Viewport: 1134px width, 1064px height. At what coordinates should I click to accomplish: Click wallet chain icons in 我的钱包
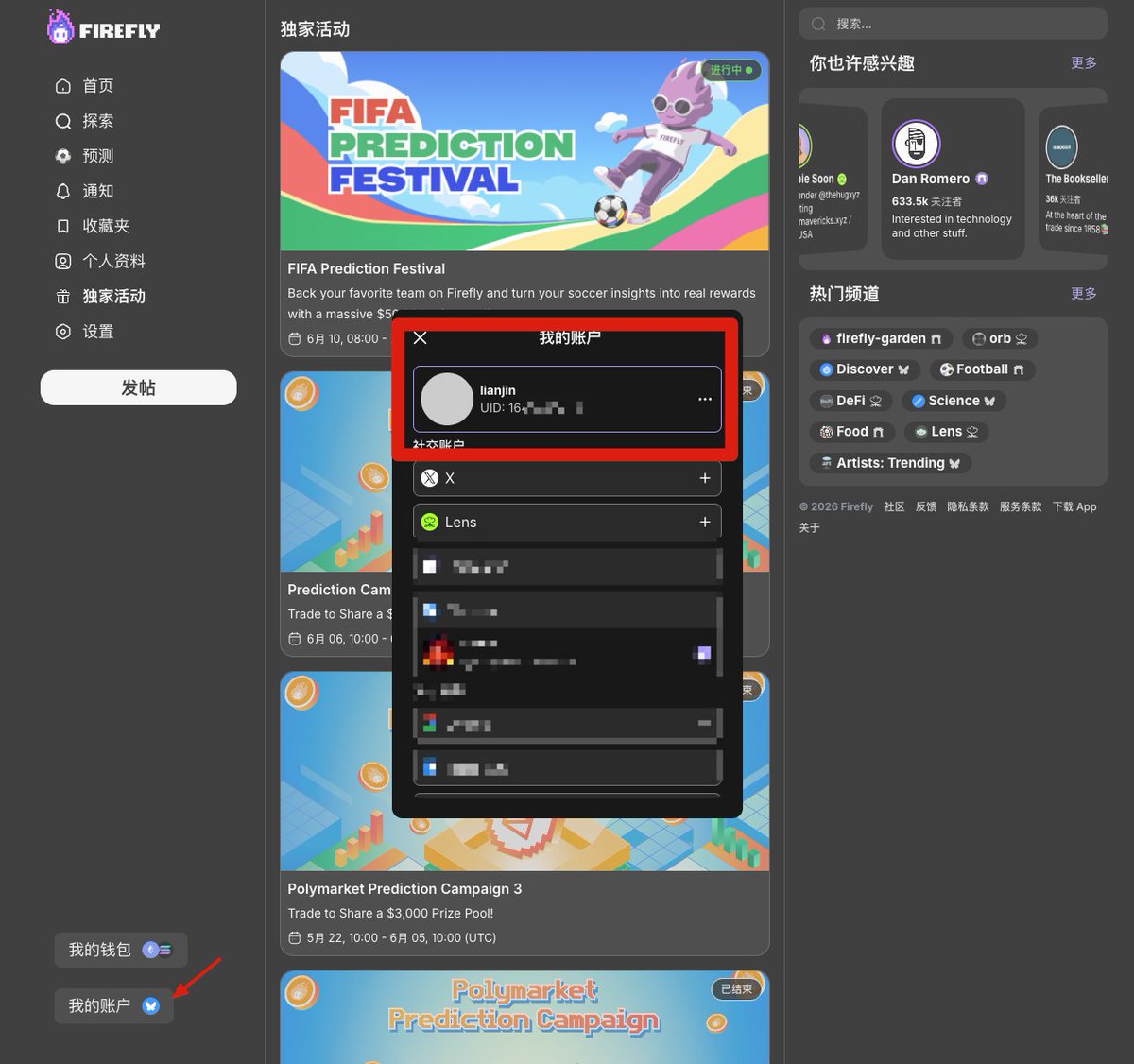pyautogui.click(x=157, y=950)
